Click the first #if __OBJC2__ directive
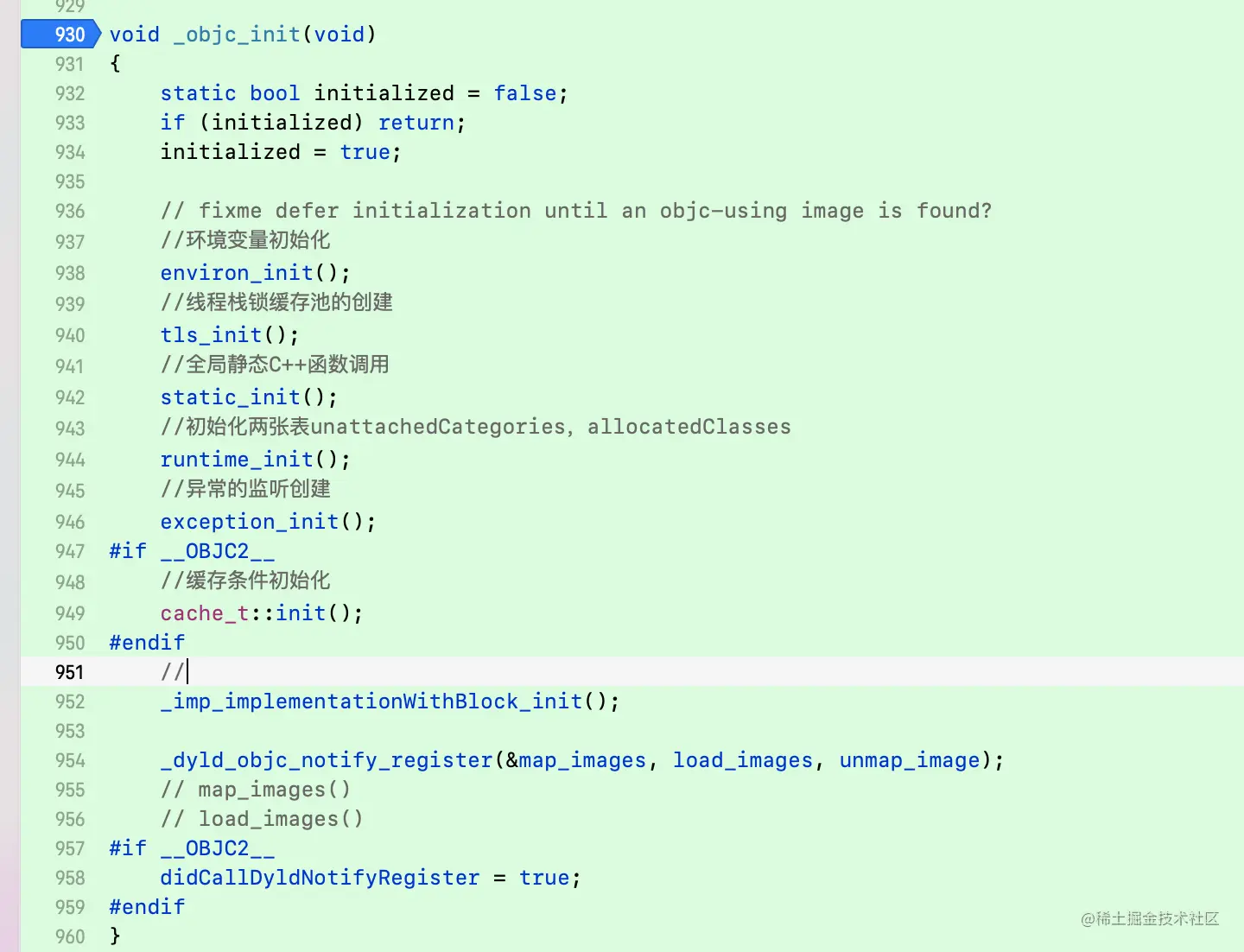 click(x=192, y=551)
